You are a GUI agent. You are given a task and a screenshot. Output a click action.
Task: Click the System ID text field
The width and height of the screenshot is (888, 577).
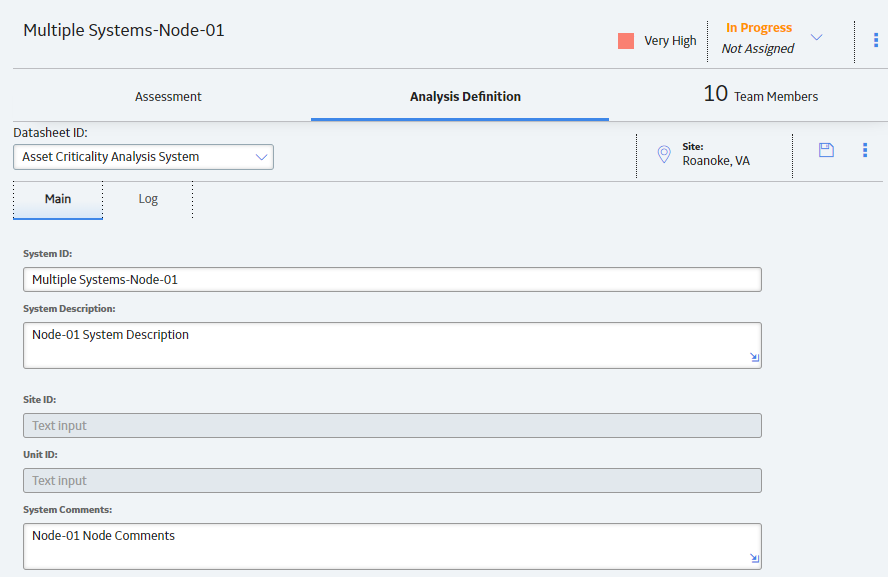pyautogui.click(x=392, y=280)
